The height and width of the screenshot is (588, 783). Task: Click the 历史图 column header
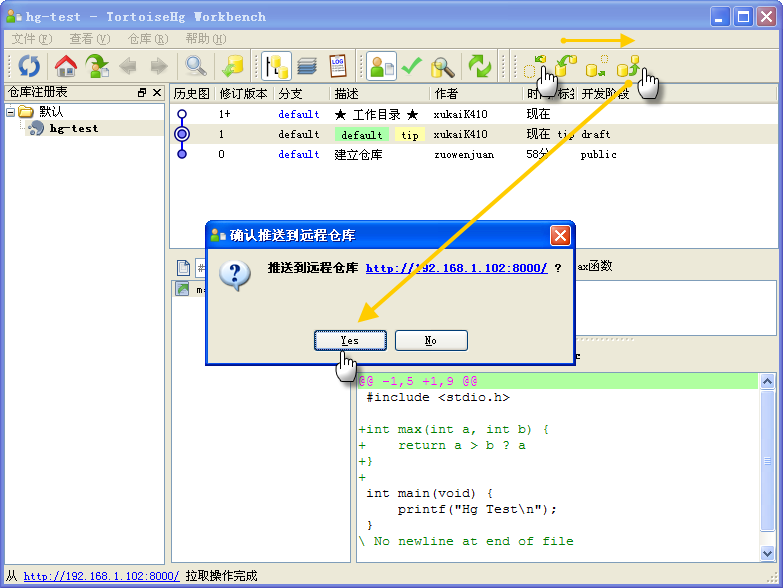(192, 94)
